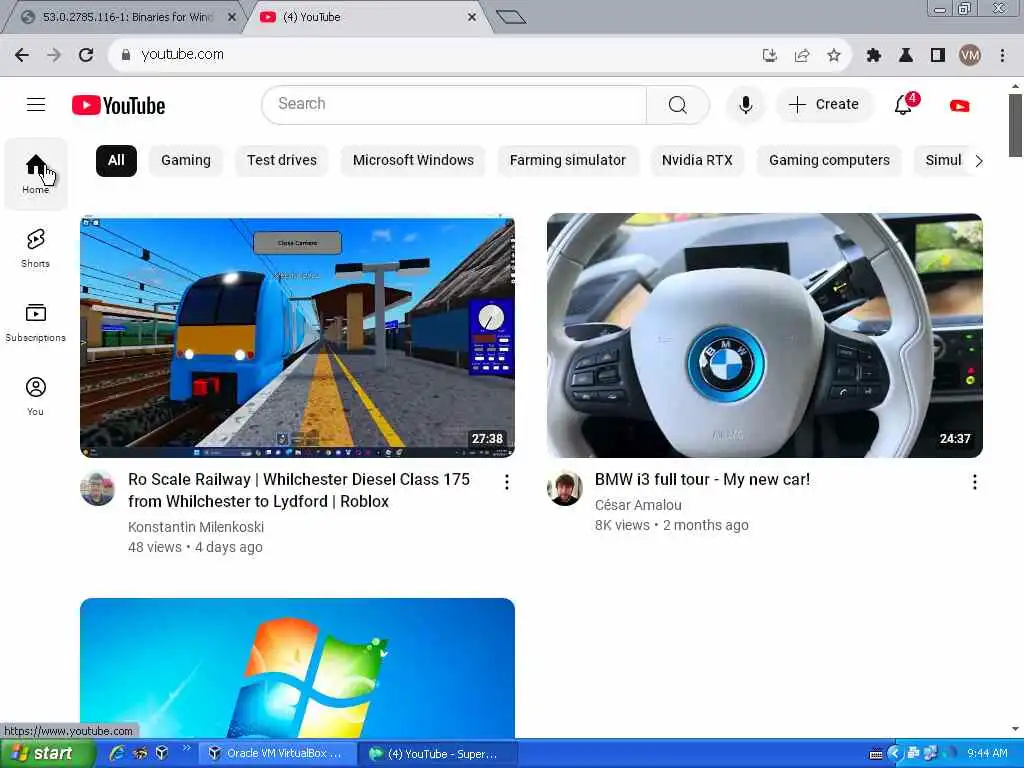Open Konstantin Milenkoski channel name link
Viewport: 1024px width, 768px height.
pyautogui.click(x=196, y=527)
